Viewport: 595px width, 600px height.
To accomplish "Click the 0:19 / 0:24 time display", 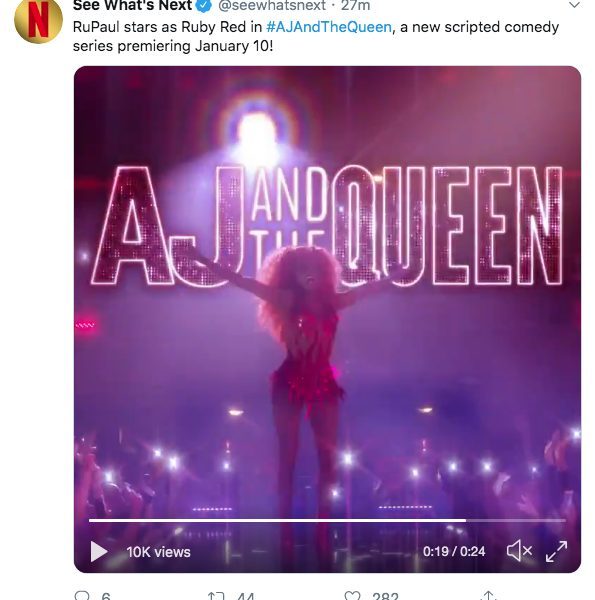I will (454, 551).
